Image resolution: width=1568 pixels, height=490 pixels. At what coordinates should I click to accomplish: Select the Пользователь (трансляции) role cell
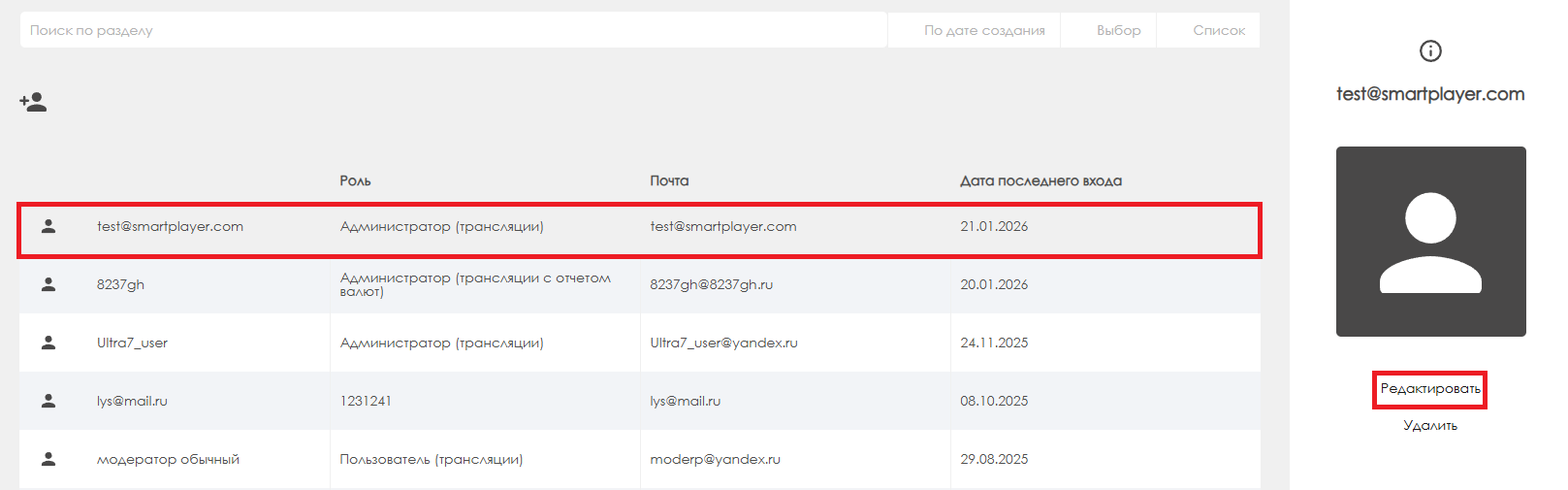[431, 459]
